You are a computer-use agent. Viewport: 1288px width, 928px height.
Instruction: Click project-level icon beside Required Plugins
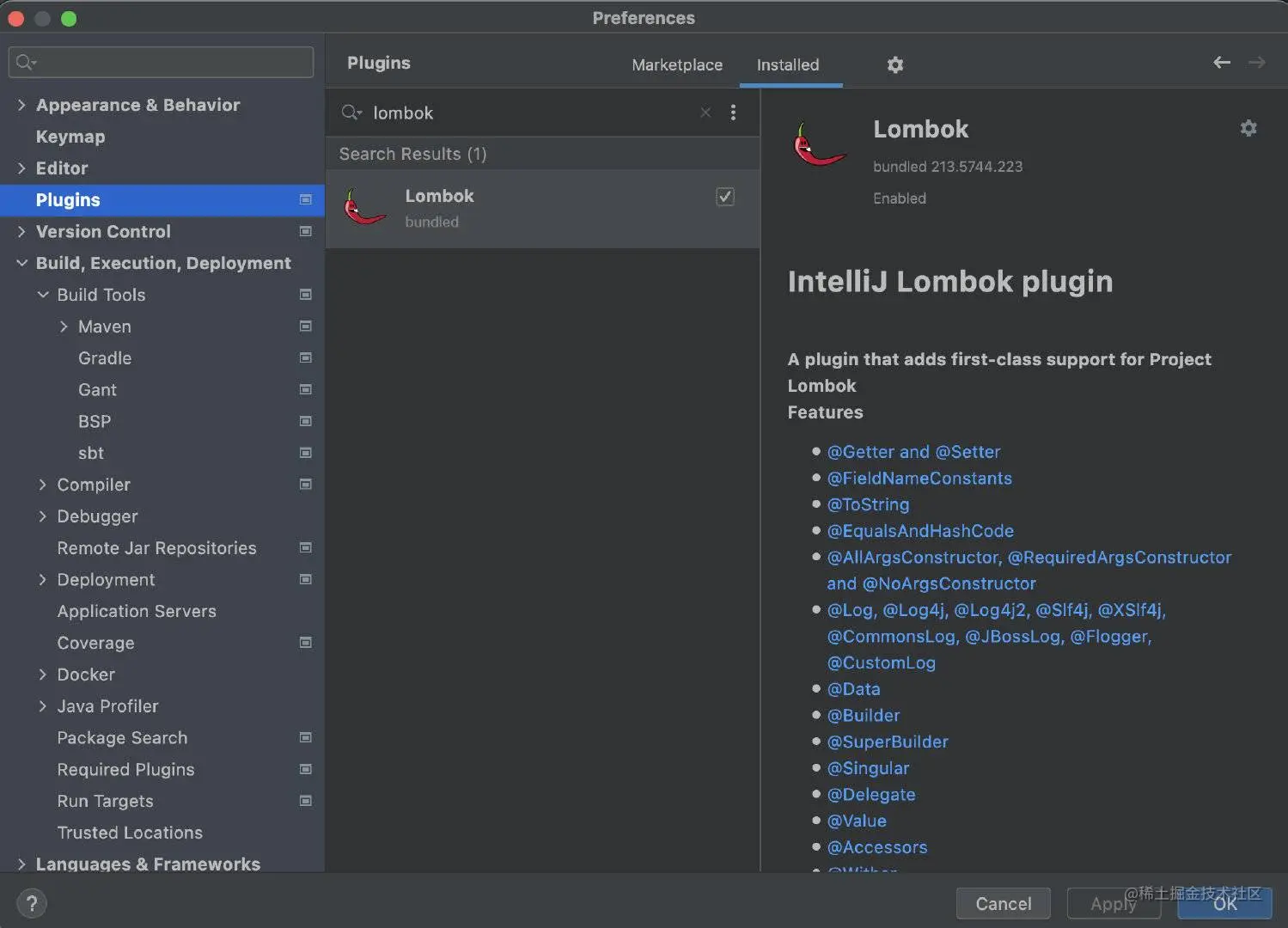click(305, 769)
